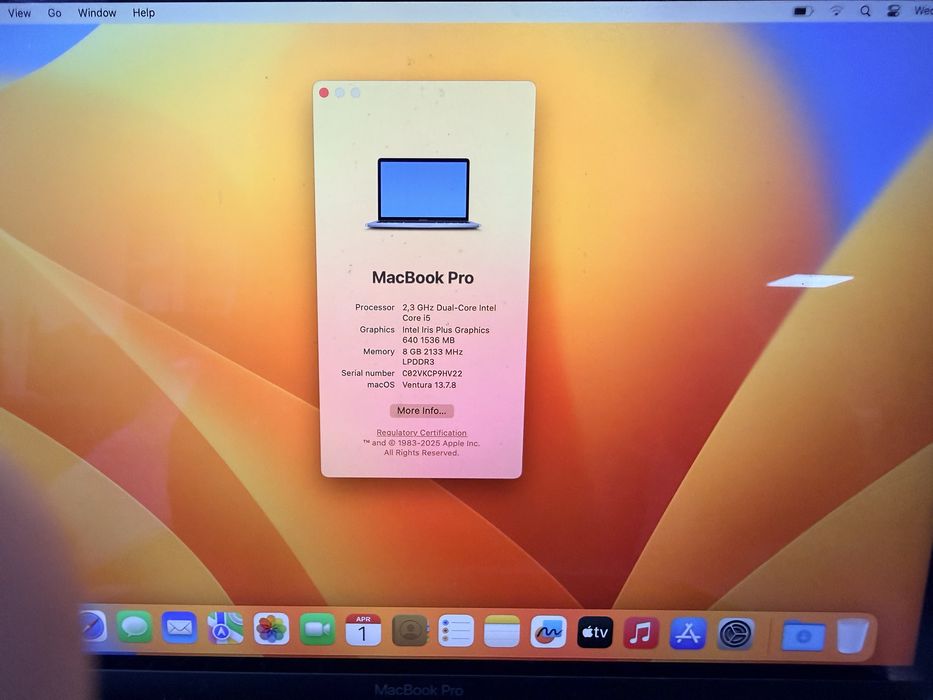Open Control Center
The image size is (933, 700).
tap(893, 11)
